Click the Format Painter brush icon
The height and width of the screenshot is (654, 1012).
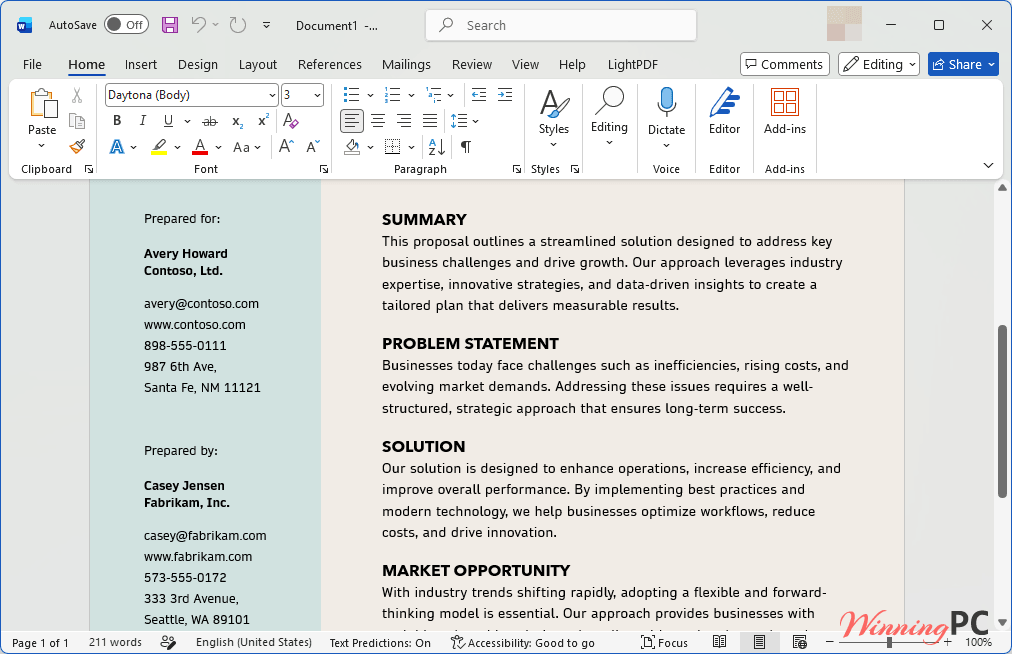point(77,147)
